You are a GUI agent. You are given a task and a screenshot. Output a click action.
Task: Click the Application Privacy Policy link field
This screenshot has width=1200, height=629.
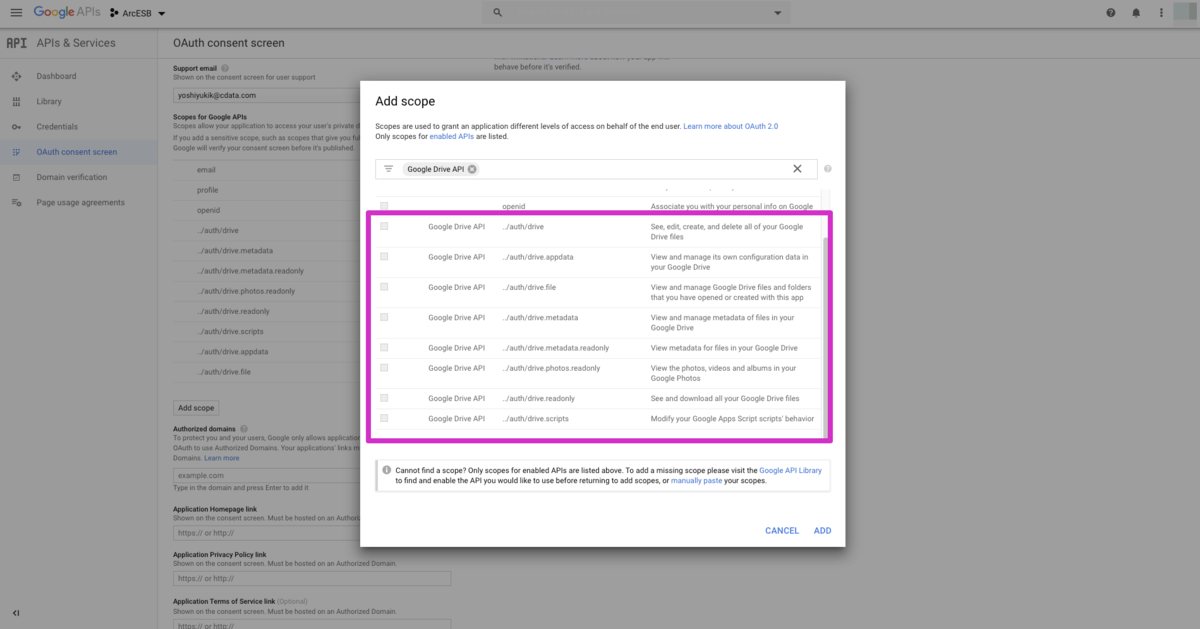coord(312,578)
